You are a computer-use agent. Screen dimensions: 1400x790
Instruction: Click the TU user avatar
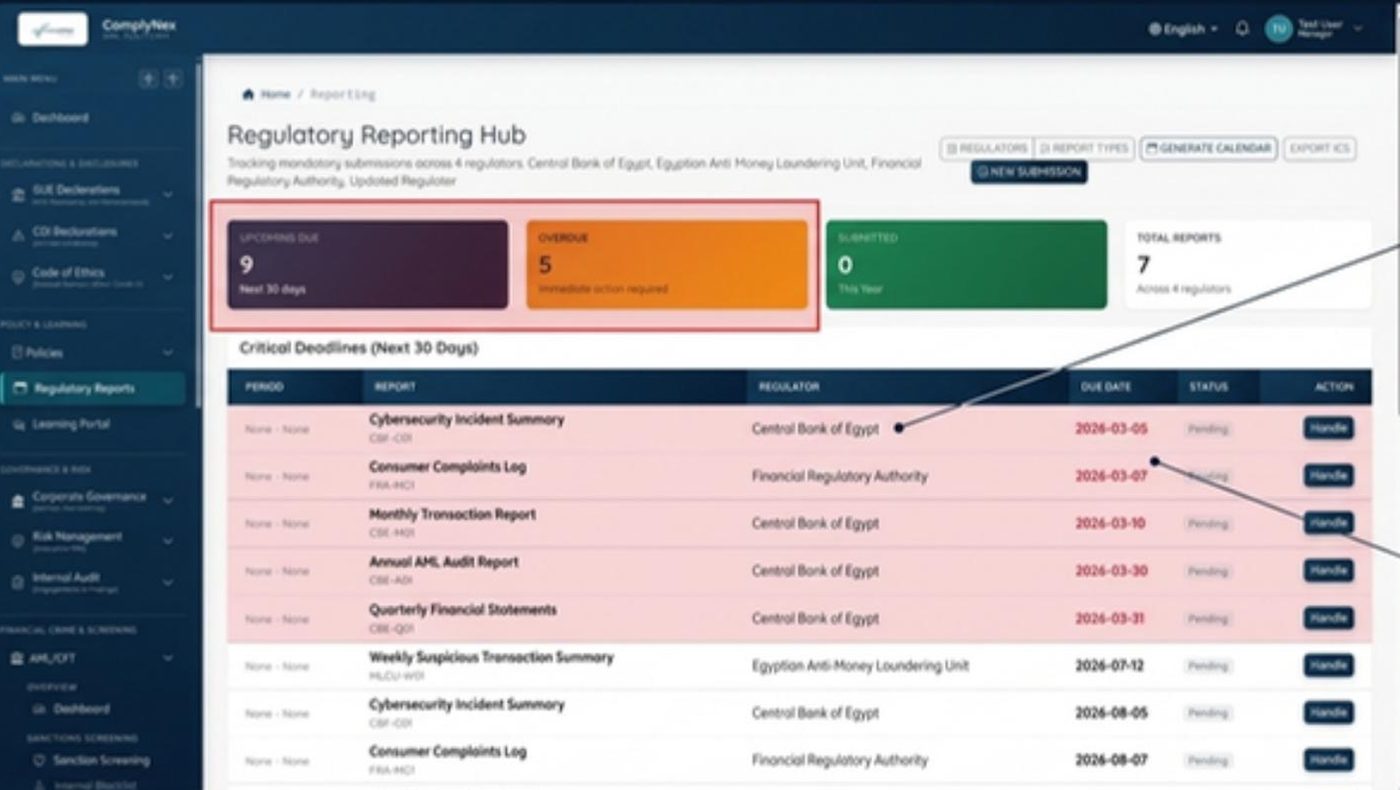[x=1278, y=29]
